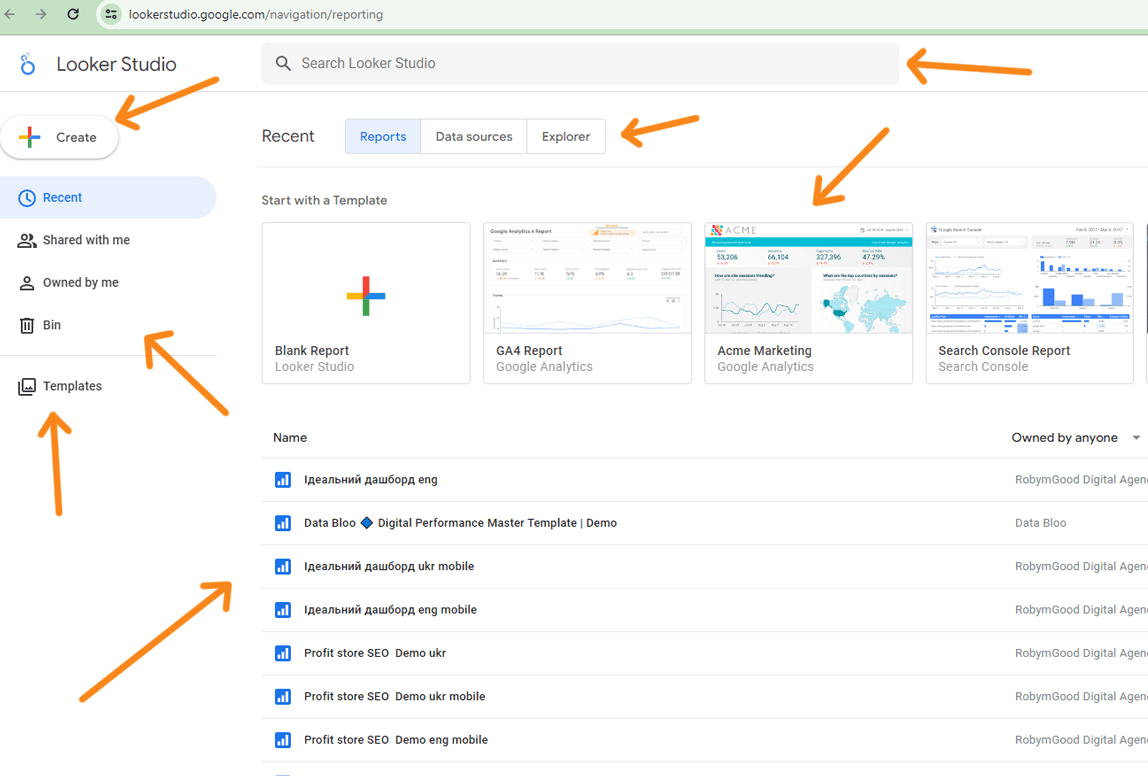Image resolution: width=1148 pixels, height=776 pixels.
Task: Click the Start with a Template heading
Action: [324, 201]
